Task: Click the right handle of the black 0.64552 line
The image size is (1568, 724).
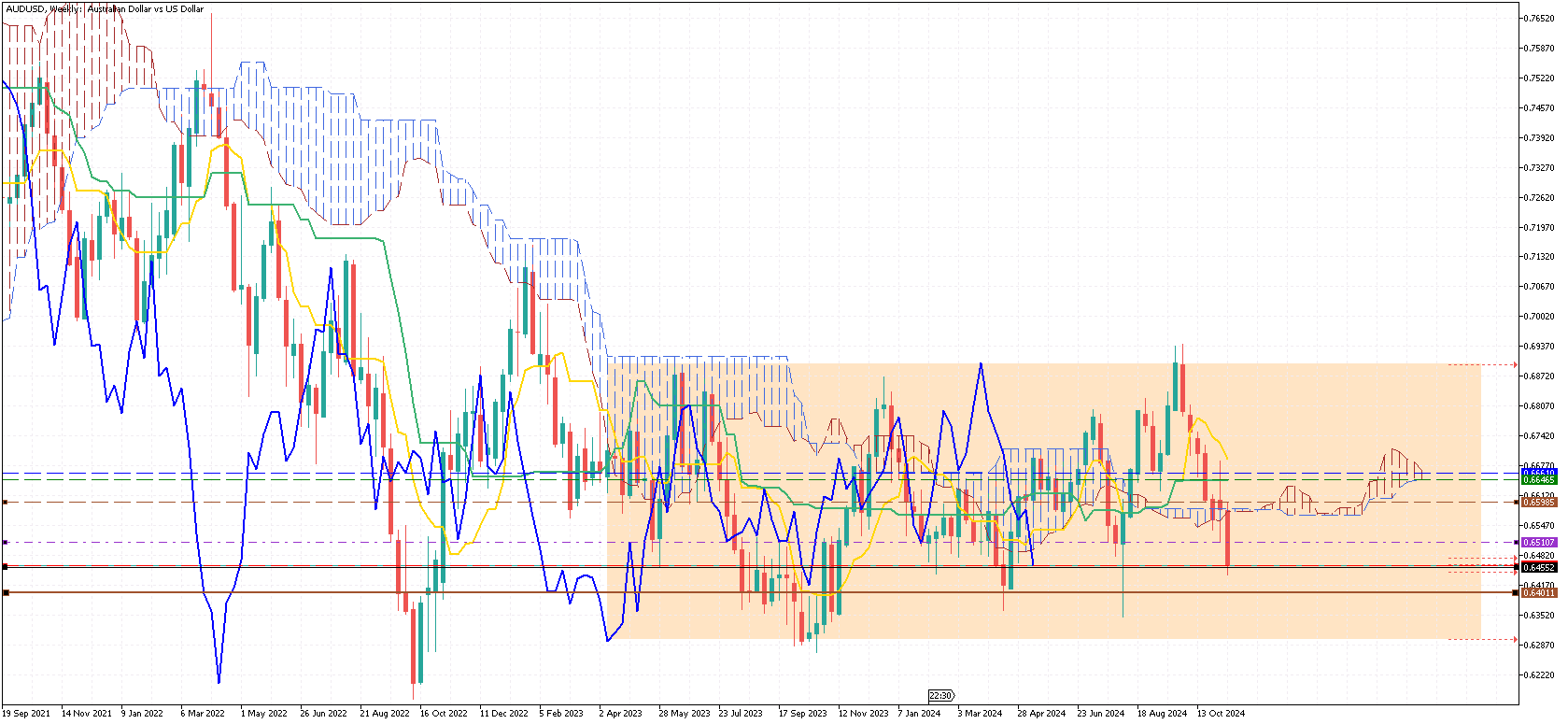Action: coord(1515,567)
